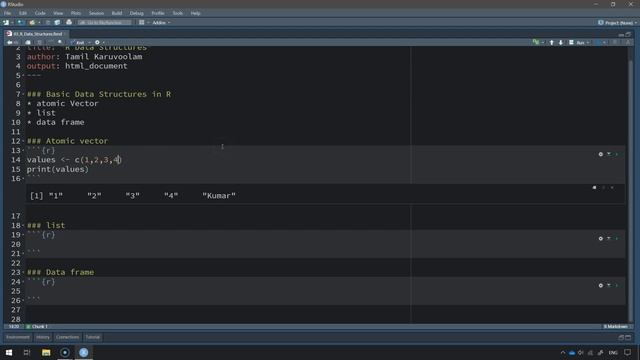Collapse the list heading fold at line 18

pyautogui.click(x=23, y=226)
